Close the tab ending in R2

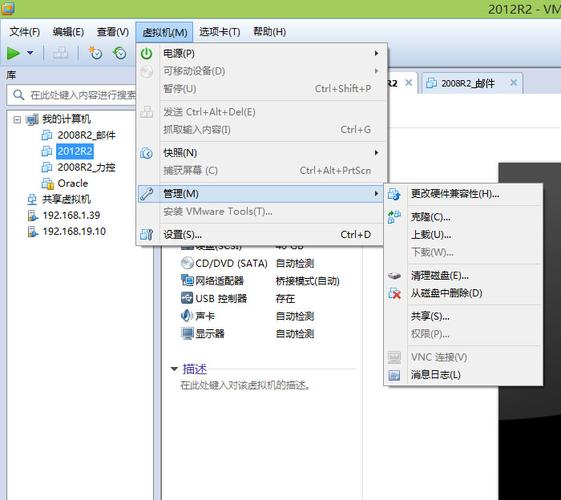pyautogui.click(x=408, y=83)
